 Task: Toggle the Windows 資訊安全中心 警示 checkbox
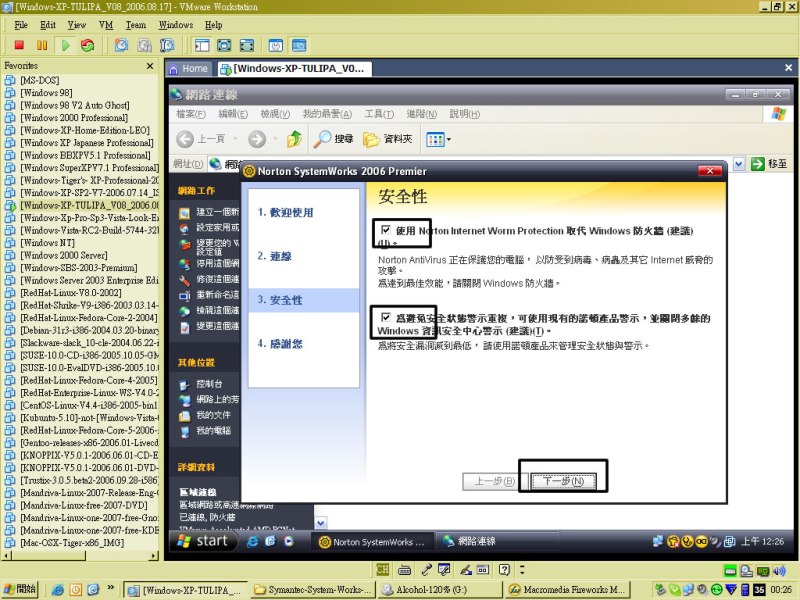(x=386, y=317)
